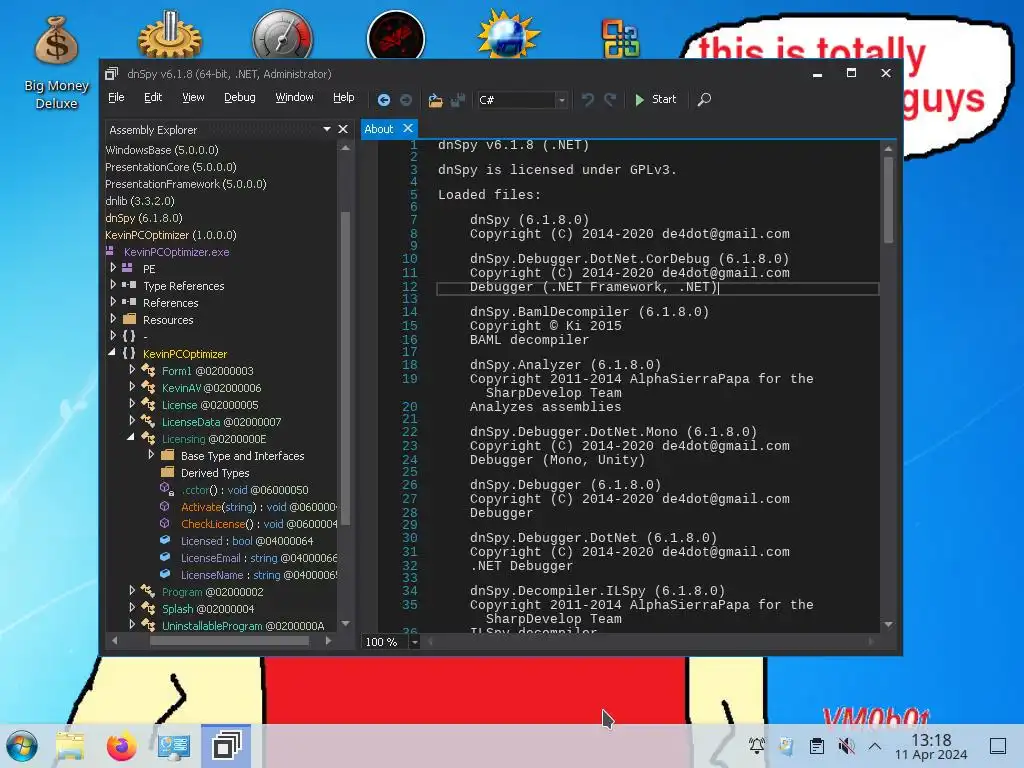The height and width of the screenshot is (768, 1024).
Task: Open Assembly Explorer panel options arrow
Action: coord(327,129)
